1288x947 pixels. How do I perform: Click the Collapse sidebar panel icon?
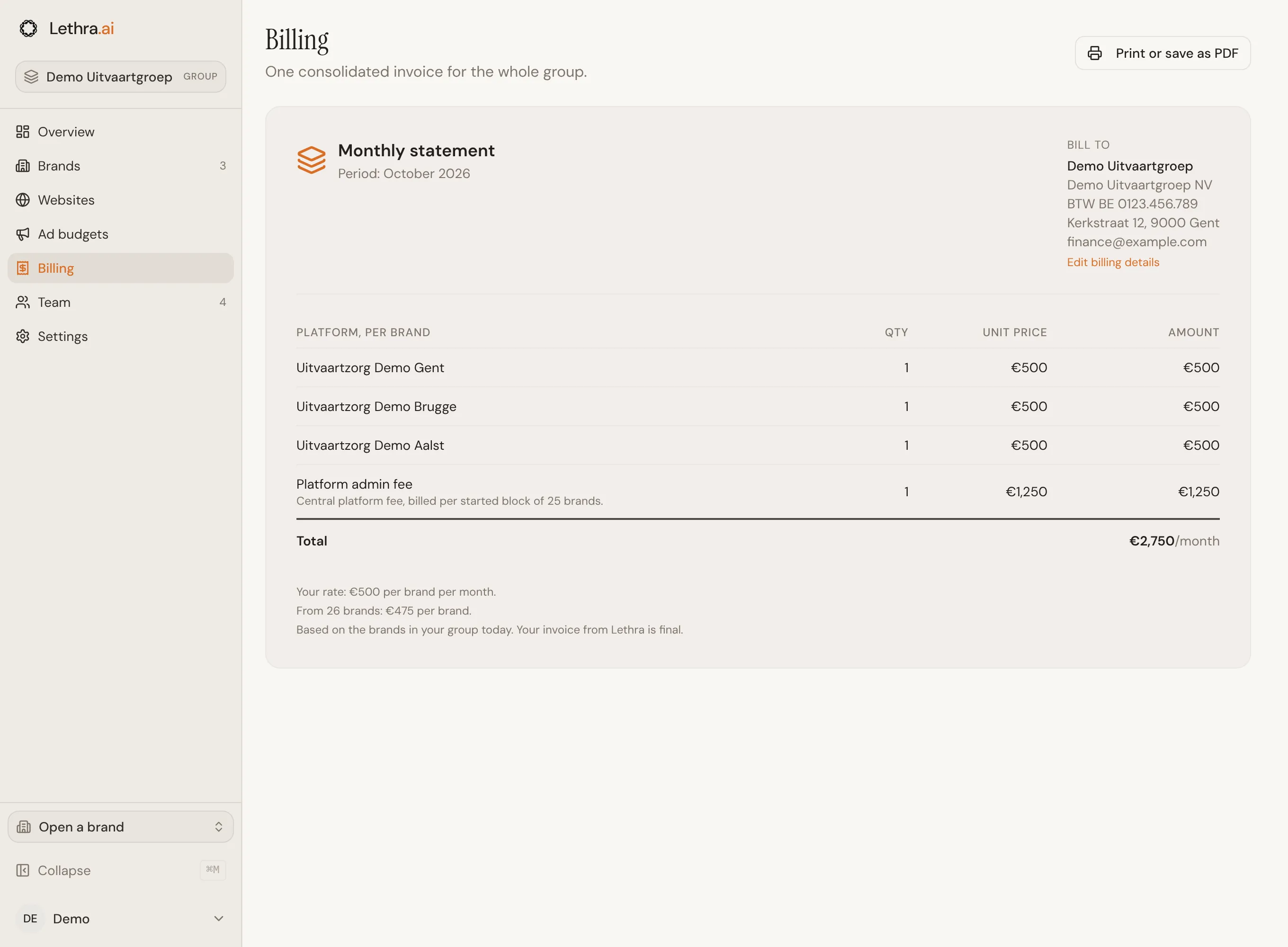point(22,870)
